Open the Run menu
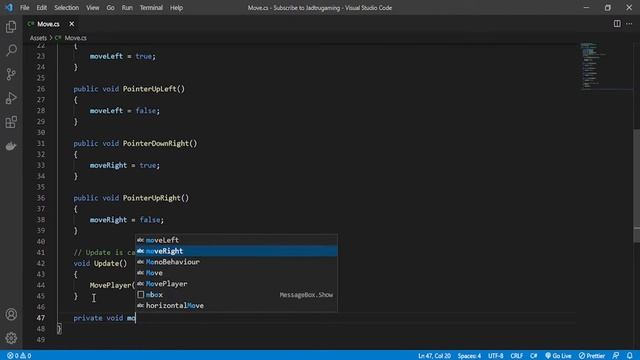 (127, 8)
